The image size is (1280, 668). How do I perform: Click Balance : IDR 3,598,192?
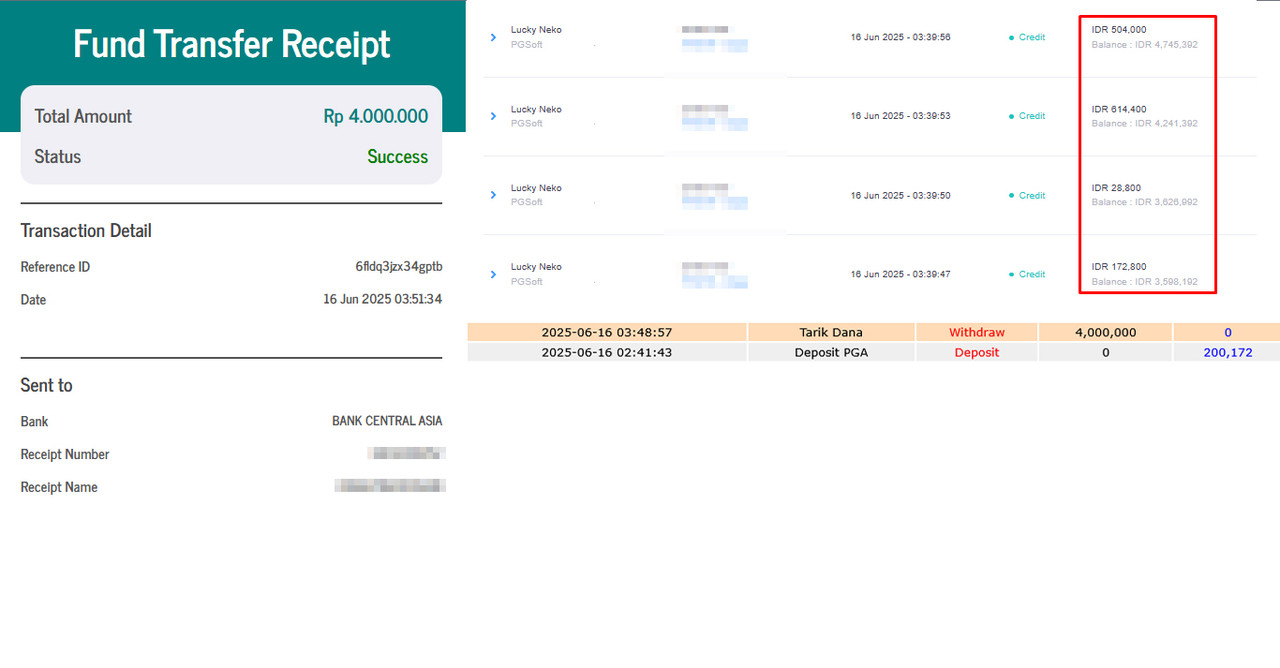pos(1144,282)
